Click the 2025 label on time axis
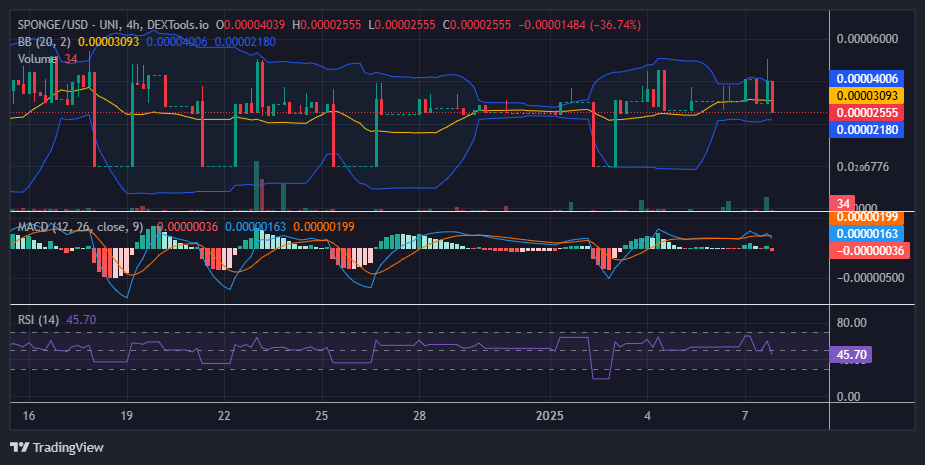This screenshot has height=465, width=925. (549, 416)
